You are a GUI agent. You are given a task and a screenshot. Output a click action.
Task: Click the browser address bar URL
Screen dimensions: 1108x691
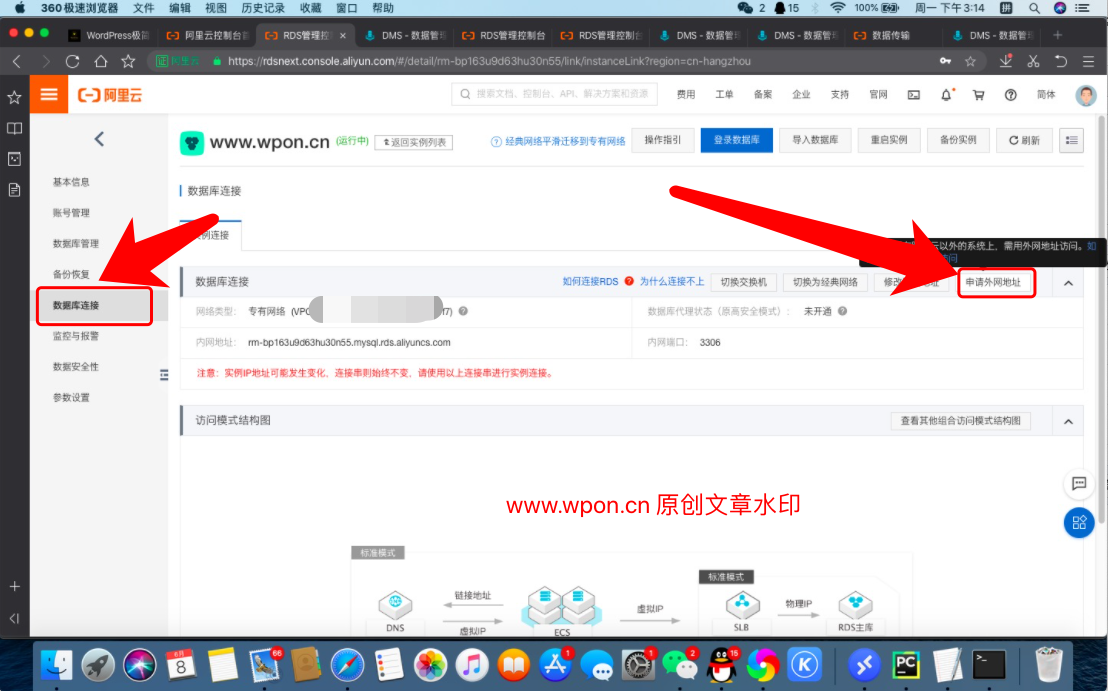[489, 61]
